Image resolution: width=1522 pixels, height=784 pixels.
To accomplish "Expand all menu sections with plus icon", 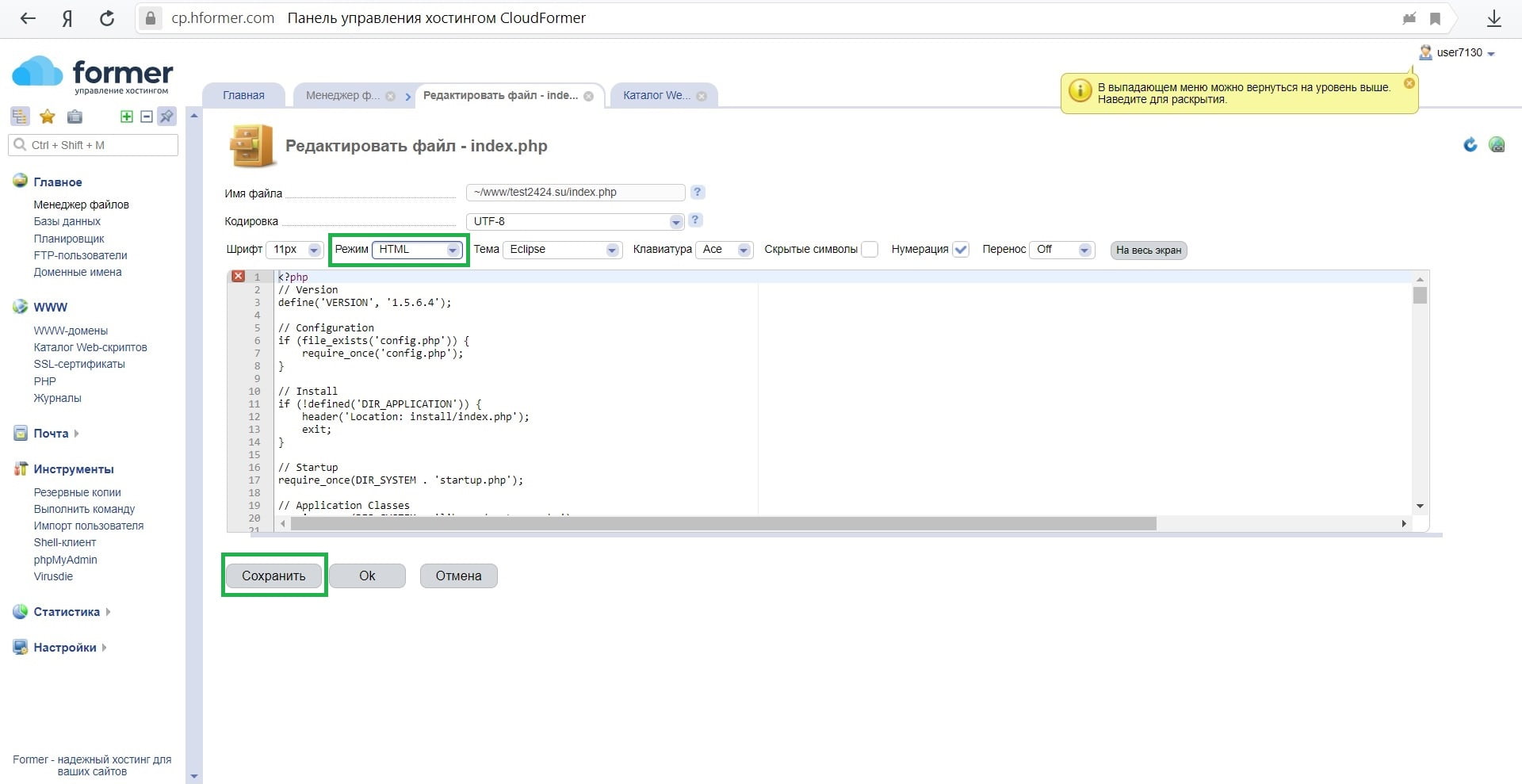I will coord(126,117).
